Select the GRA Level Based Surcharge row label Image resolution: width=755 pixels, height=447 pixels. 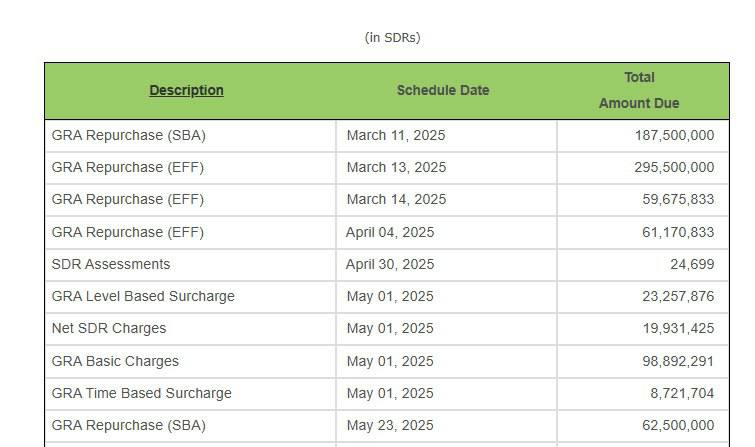click(x=143, y=296)
